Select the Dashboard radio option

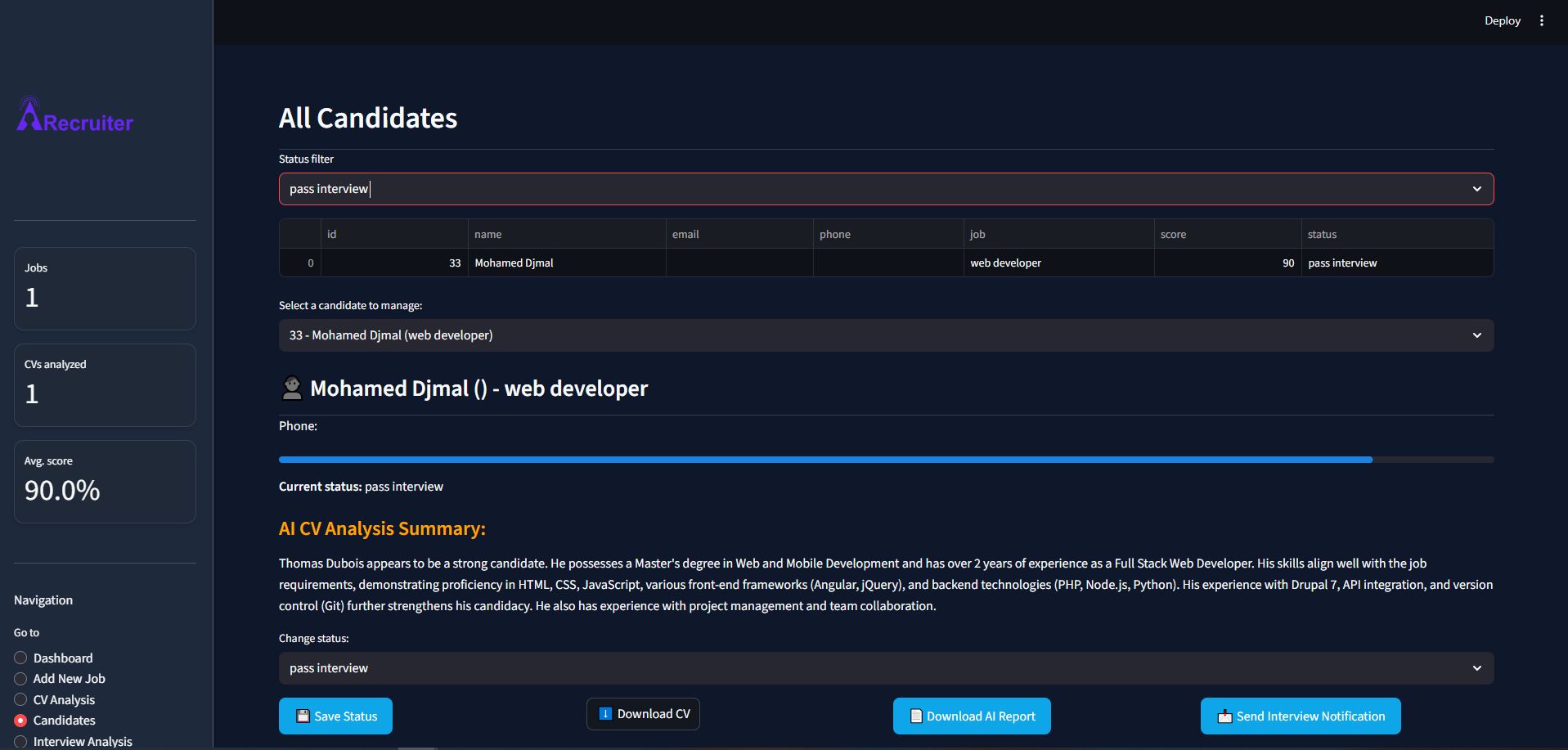coord(21,658)
